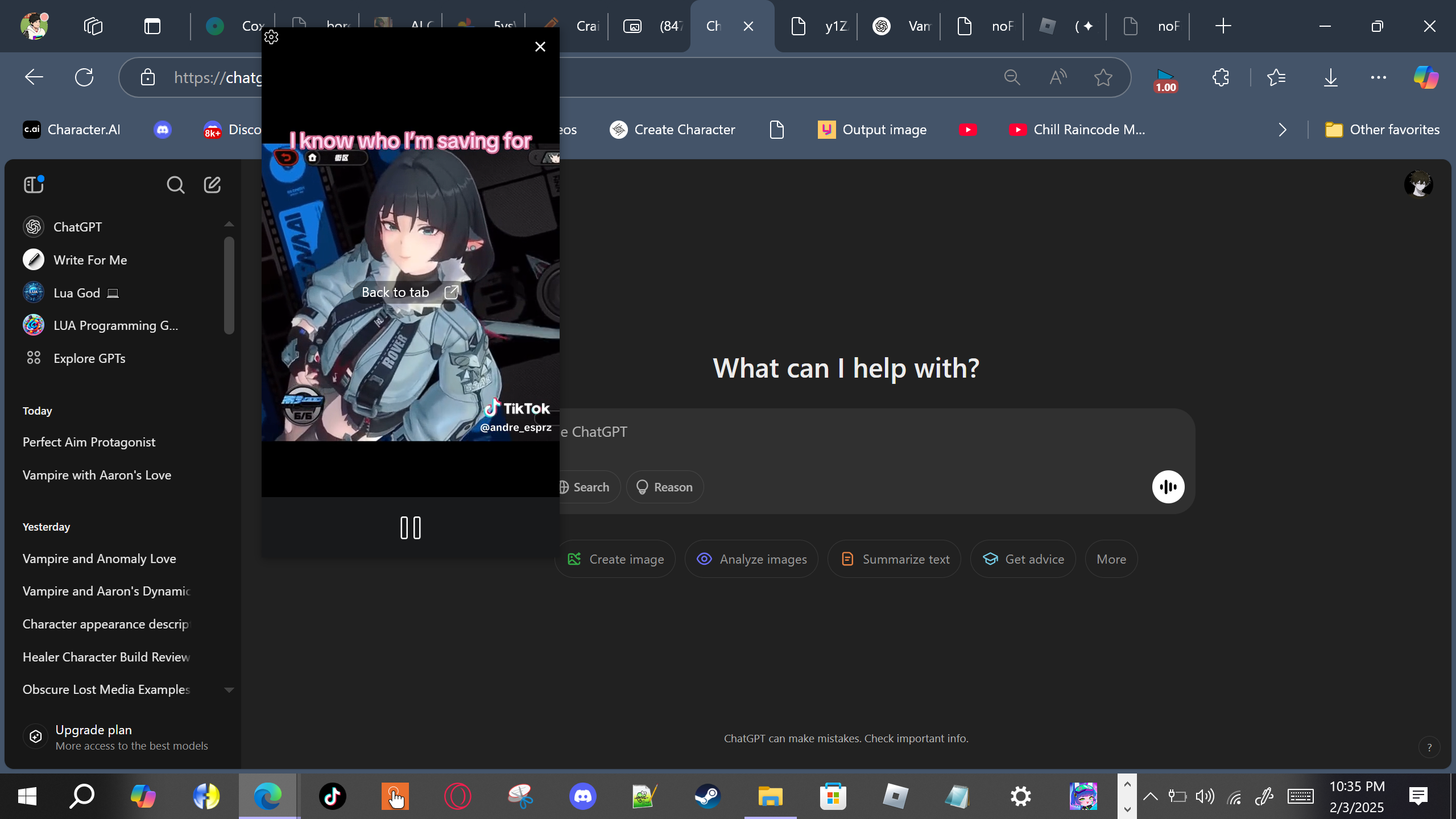Image resolution: width=1456 pixels, height=819 pixels.
Task: Open the Output image bookmark
Action: tap(872, 130)
